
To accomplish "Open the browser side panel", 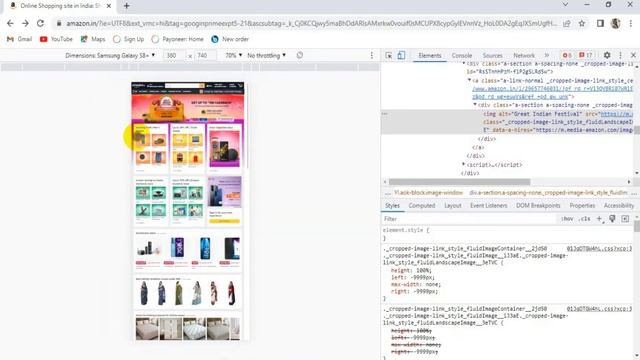I will pos(600,24).
